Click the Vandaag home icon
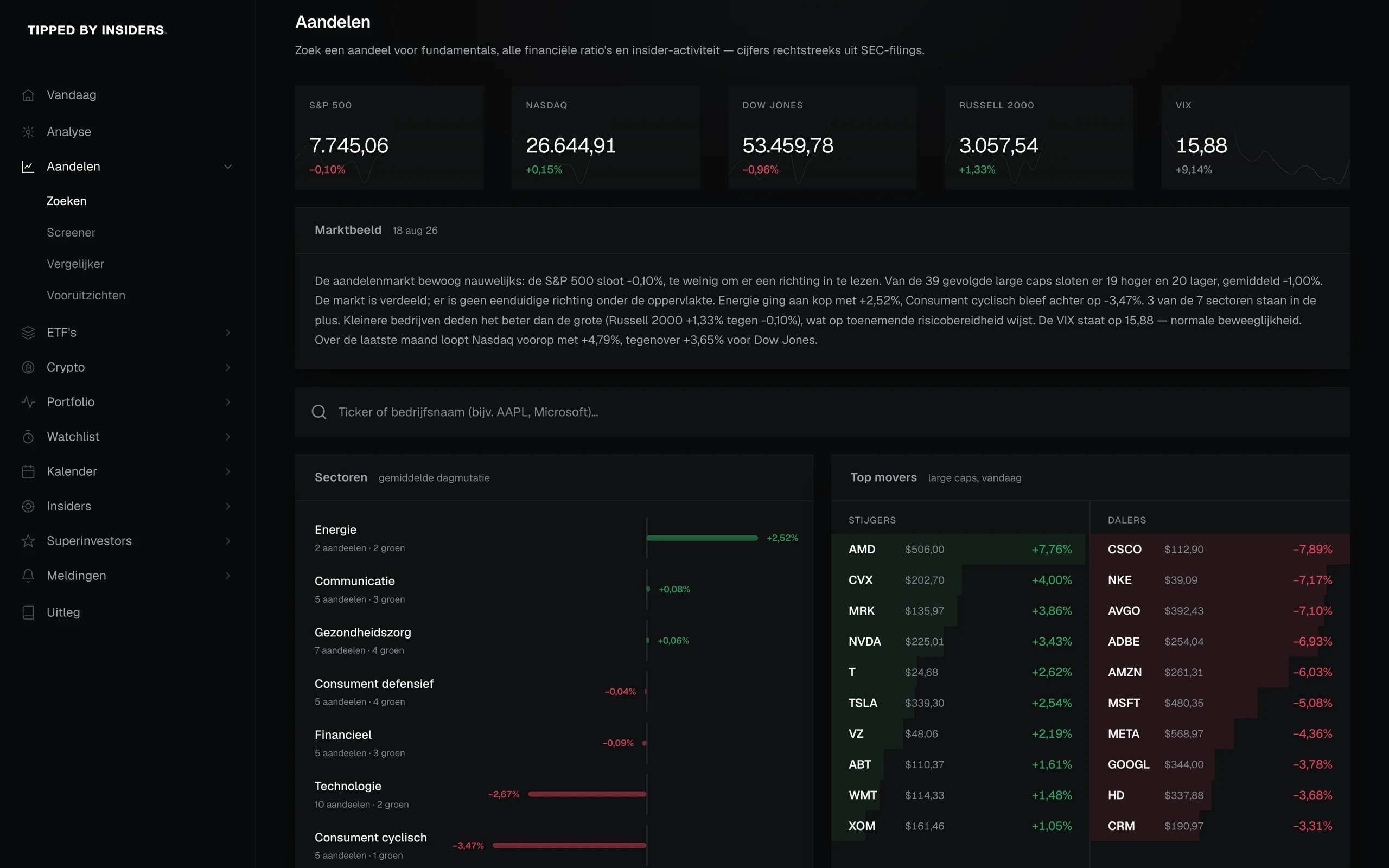The width and height of the screenshot is (1389, 868). [x=28, y=95]
